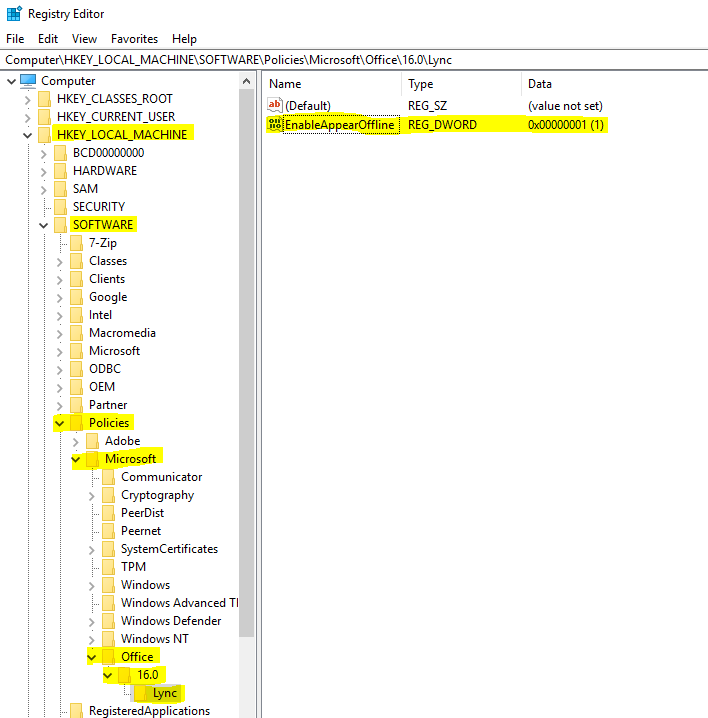The width and height of the screenshot is (708, 718).
Task: Click the BCD00000000 folder icon
Action: pyautogui.click(x=60, y=153)
